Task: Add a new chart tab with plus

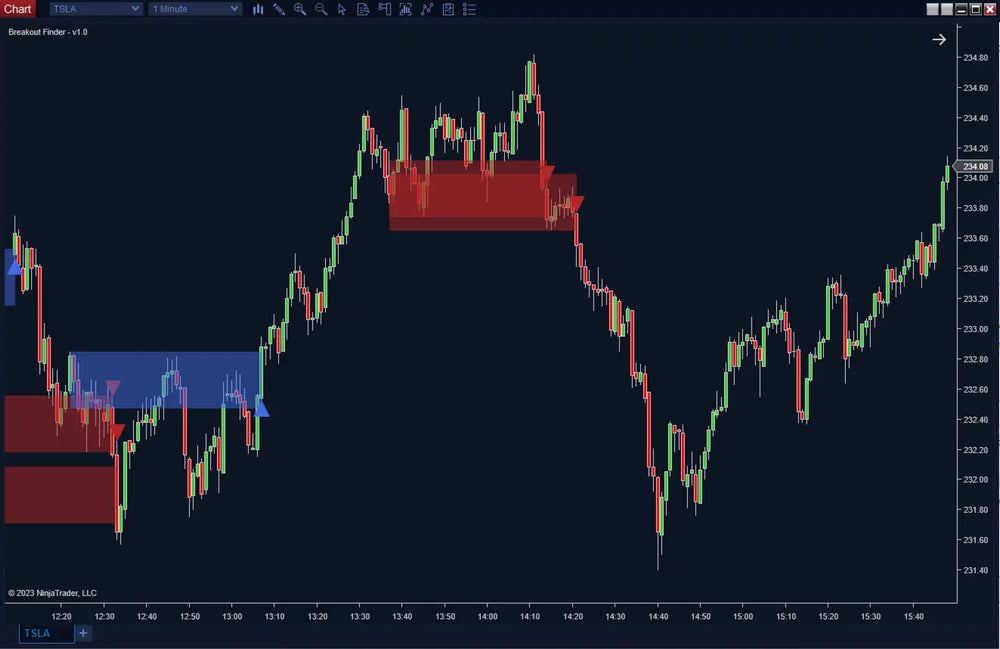Action: point(83,633)
